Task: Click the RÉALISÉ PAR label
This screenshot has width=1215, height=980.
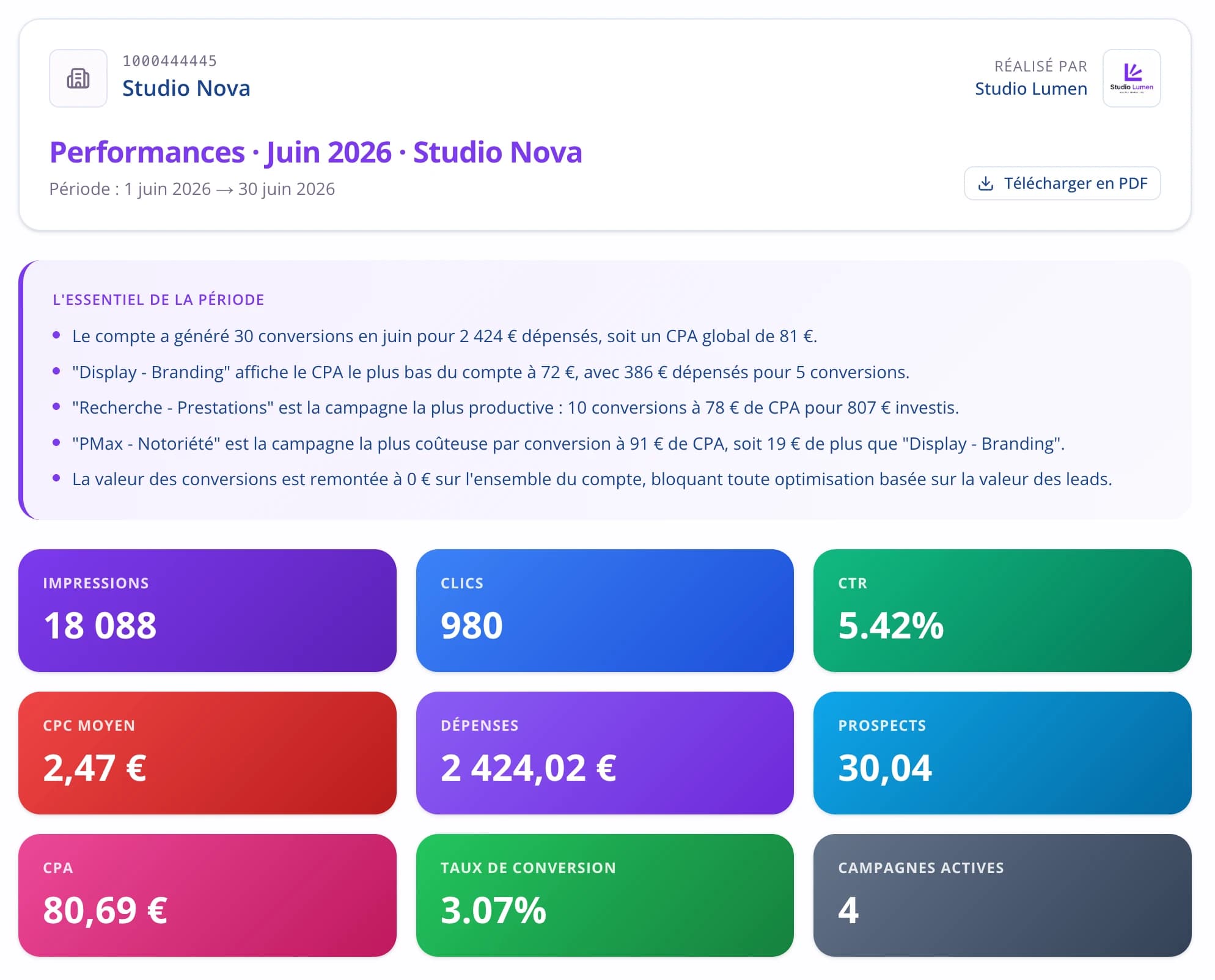Action: (1041, 66)
